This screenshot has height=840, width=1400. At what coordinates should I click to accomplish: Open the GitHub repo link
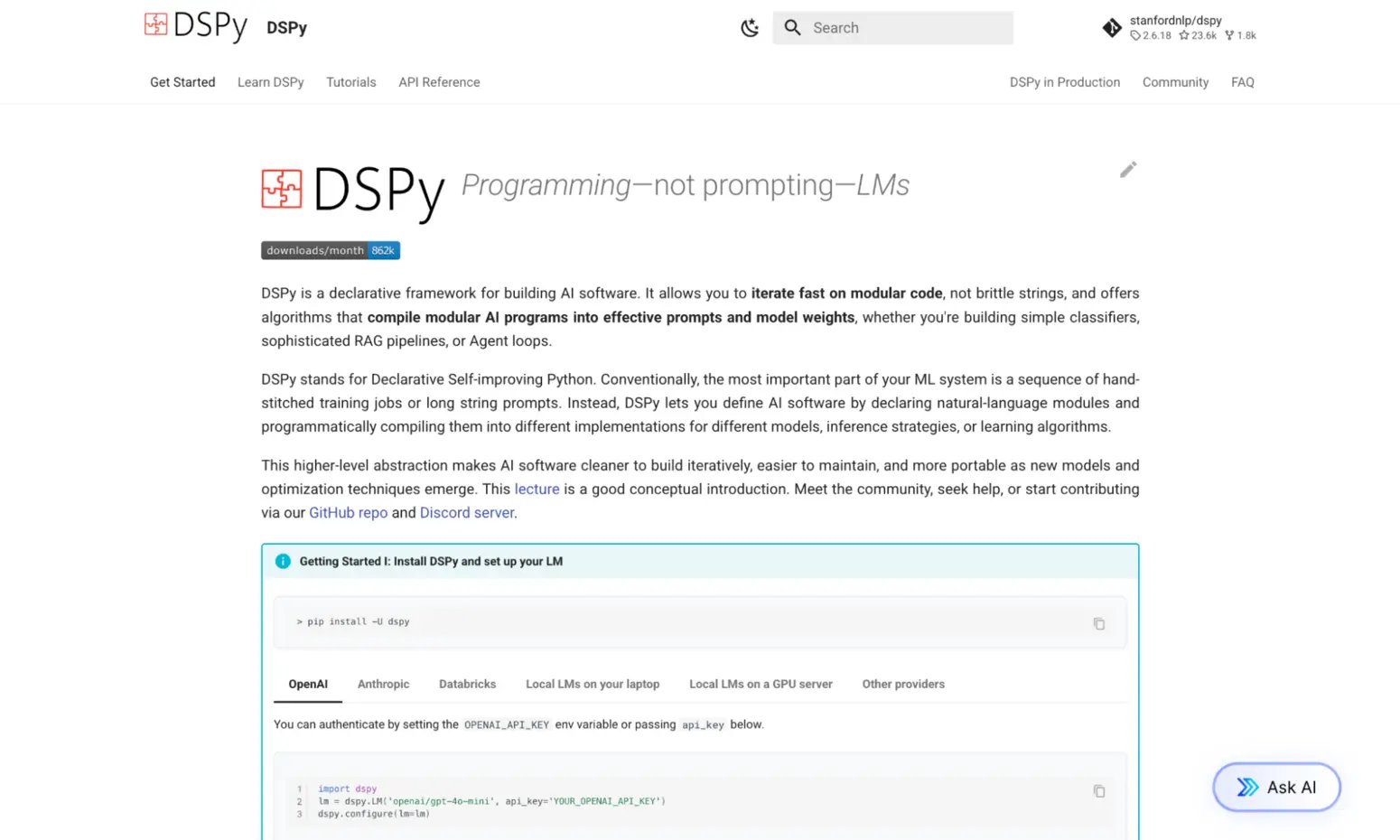(x=348, y=512)
